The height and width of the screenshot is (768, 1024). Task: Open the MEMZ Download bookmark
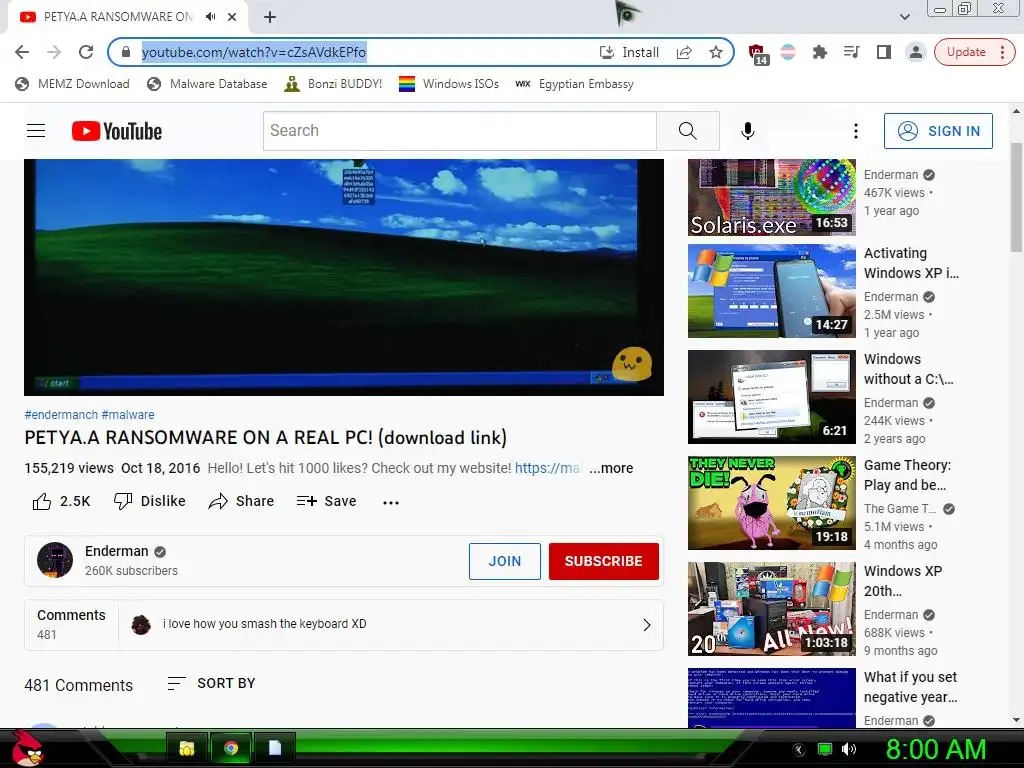click(x=72, y=84)
